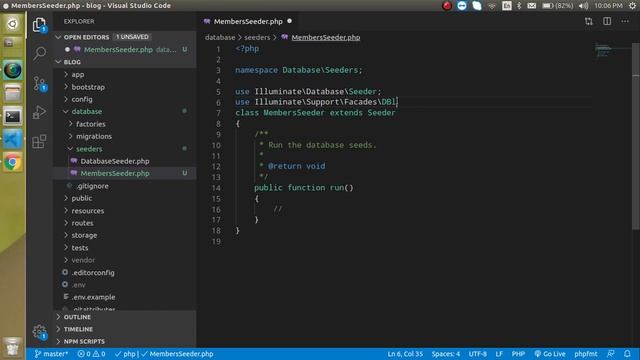Click Go Live in the status bar

[x=550, y=354]
